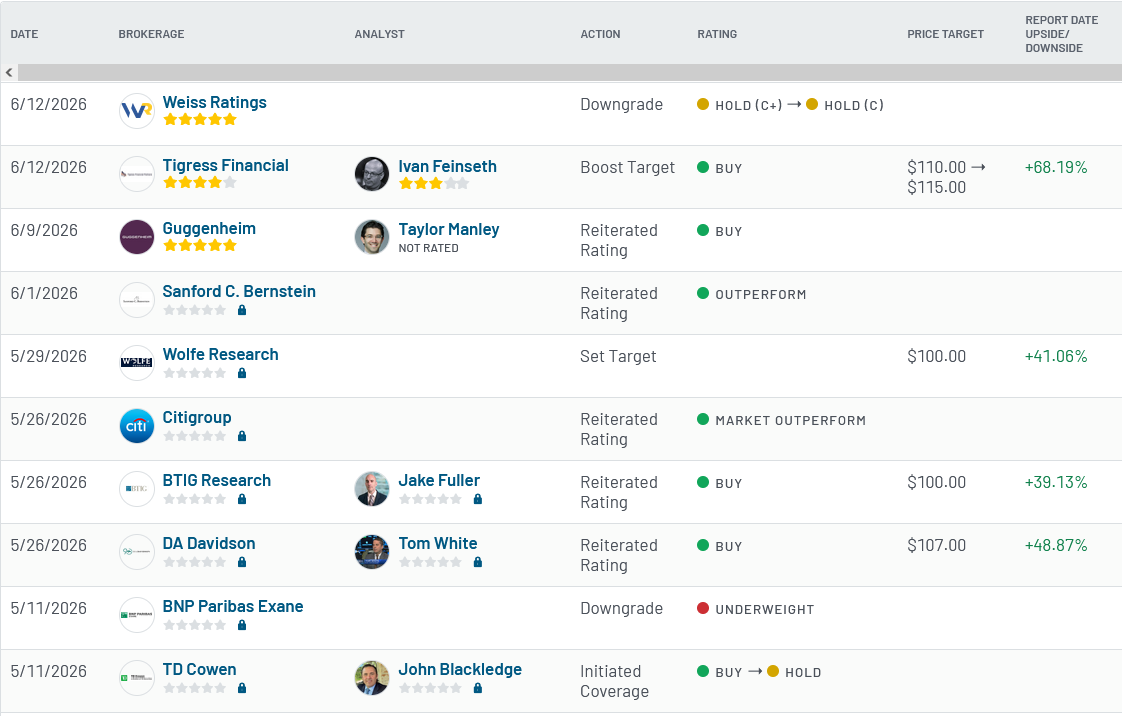Click Tom White's profile photo
Image resolution: width=1122 pixels, height=716 pixels.
(x=372, y=551)
